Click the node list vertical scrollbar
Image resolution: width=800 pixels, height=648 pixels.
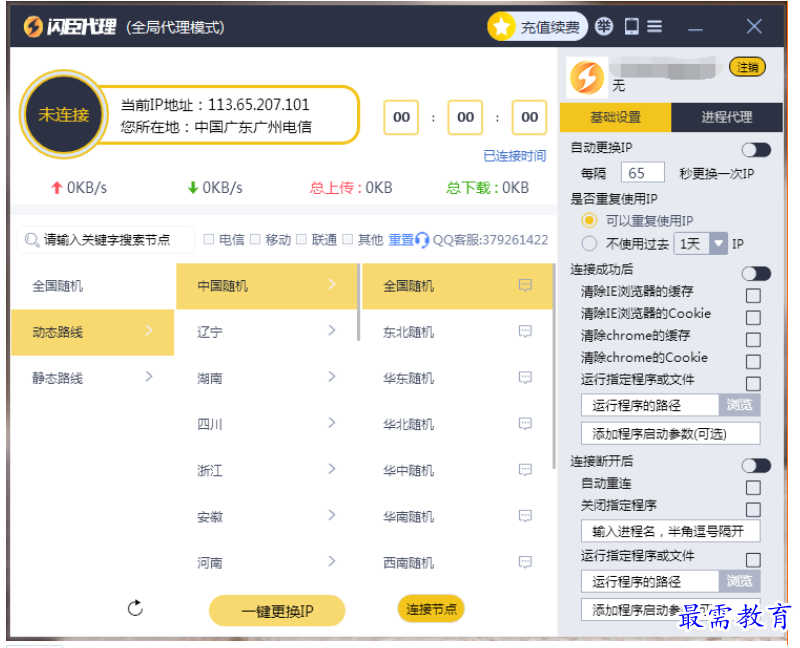coord(554,366)
